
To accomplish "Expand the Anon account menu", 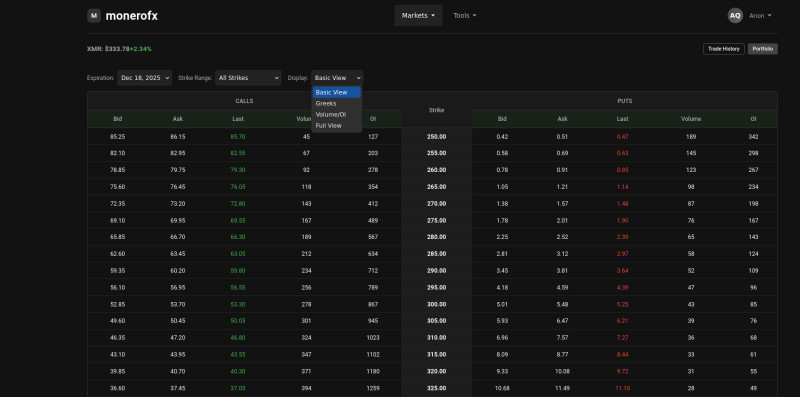I will [x=760, y=16].
